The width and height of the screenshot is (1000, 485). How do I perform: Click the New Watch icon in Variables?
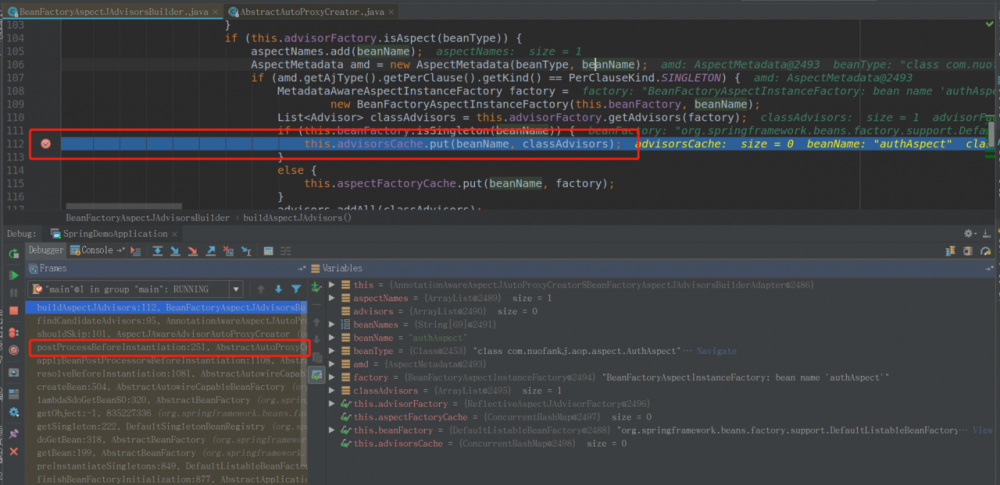316,288
